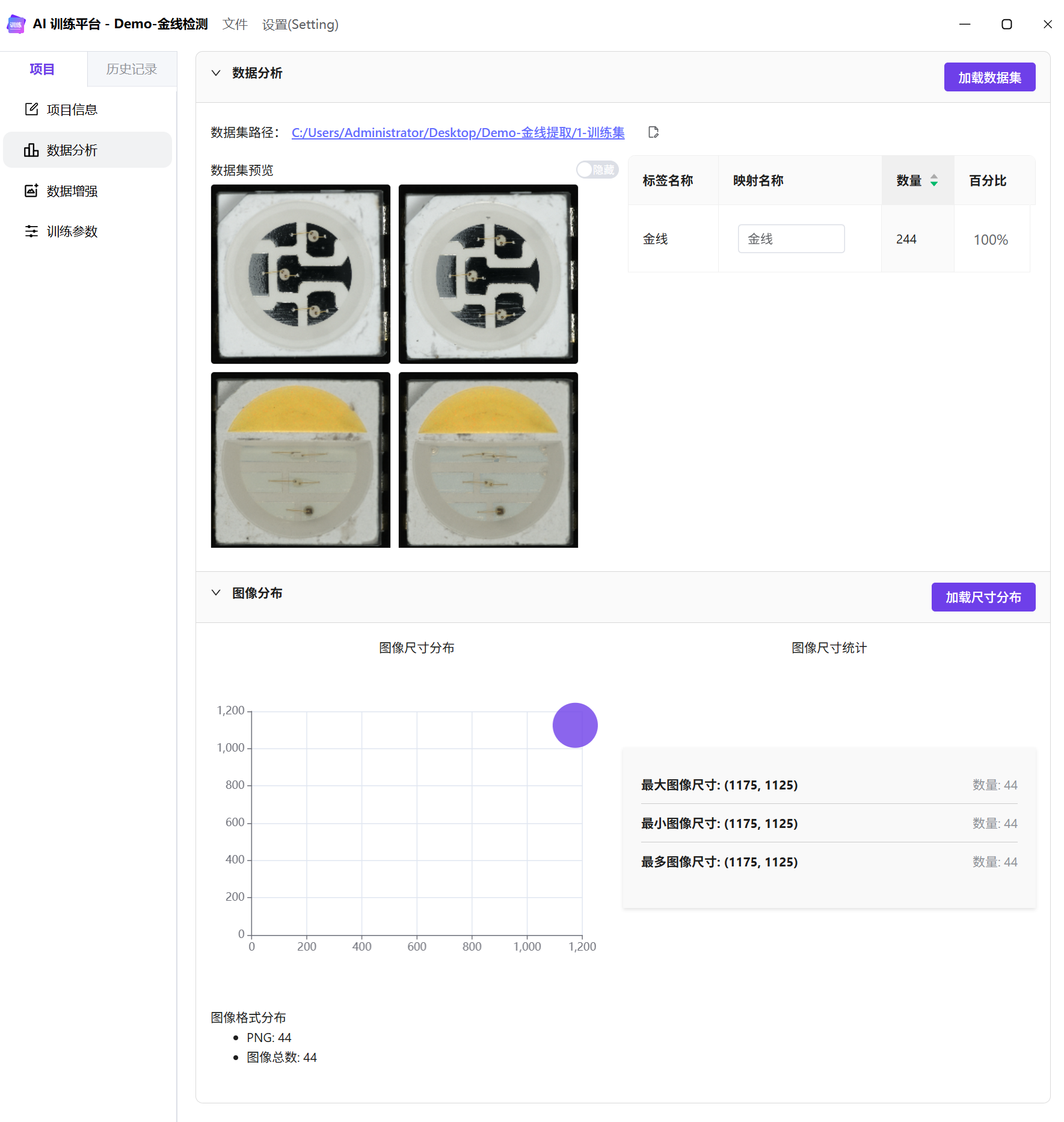1064x1122 pixels.
Task: Click the 训练参数 sliders icon
Action: pyautogui.click(x=31, y=231)
